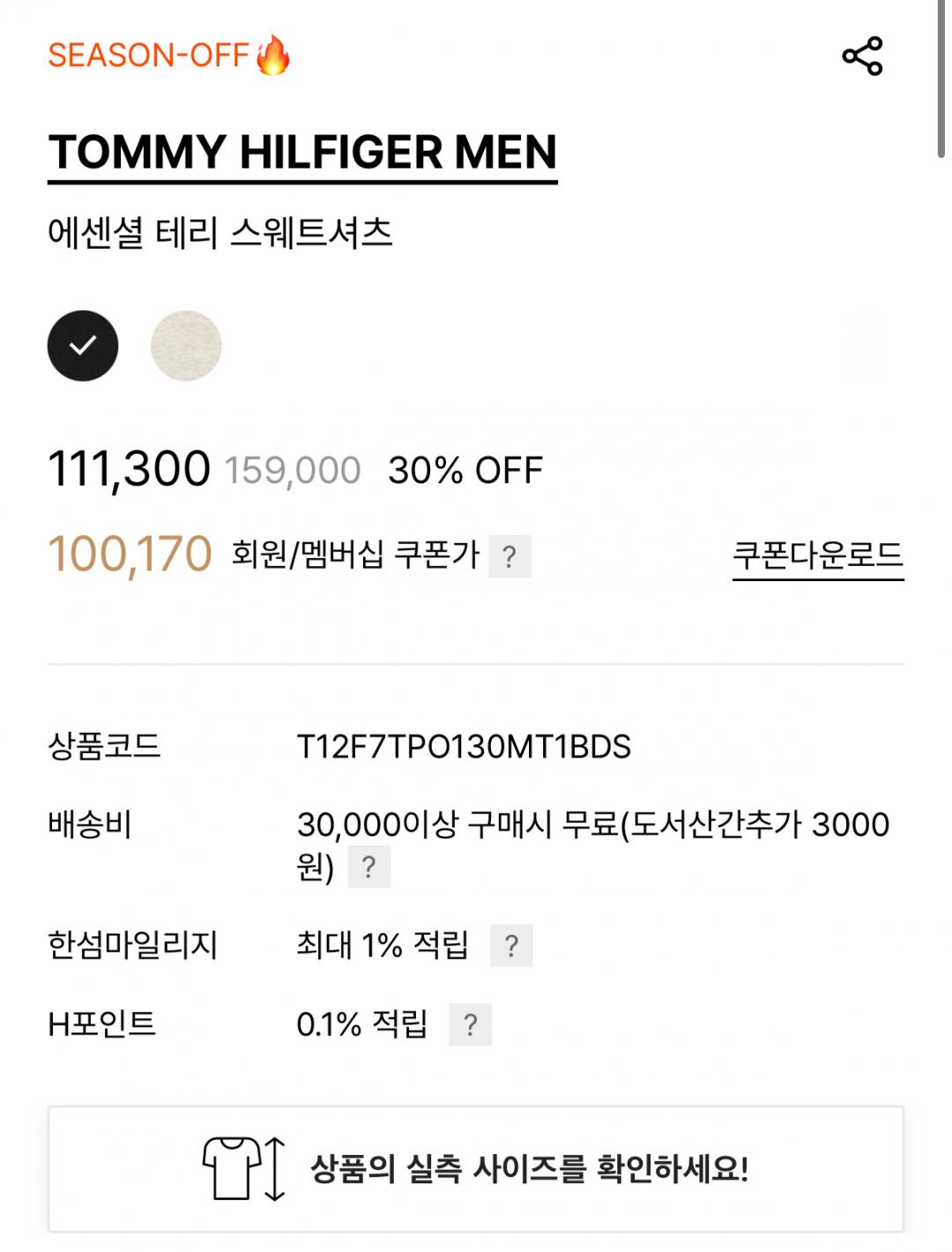Click the 쿠폰다운로드 coupon download link
The width and height of the screenshot is (952, 1252).
tap(818, 555)
